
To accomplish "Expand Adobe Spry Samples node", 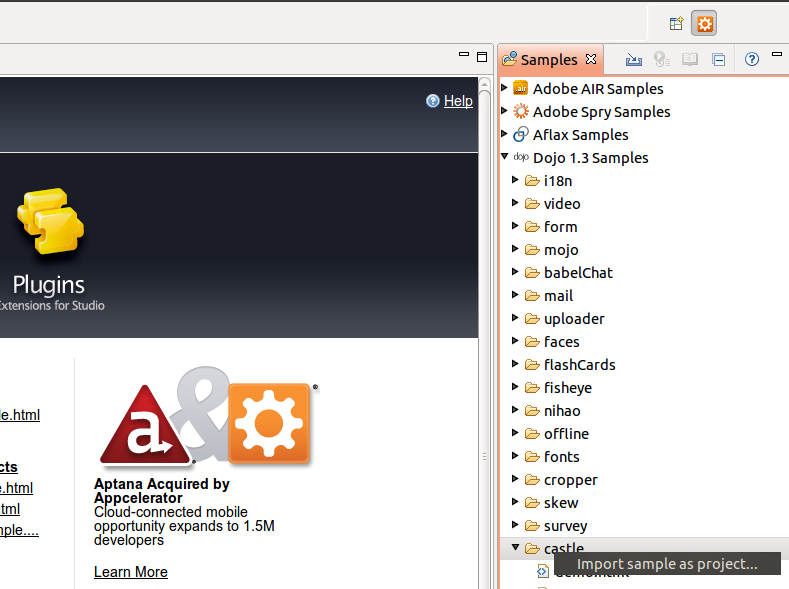I will coord(504,111).
